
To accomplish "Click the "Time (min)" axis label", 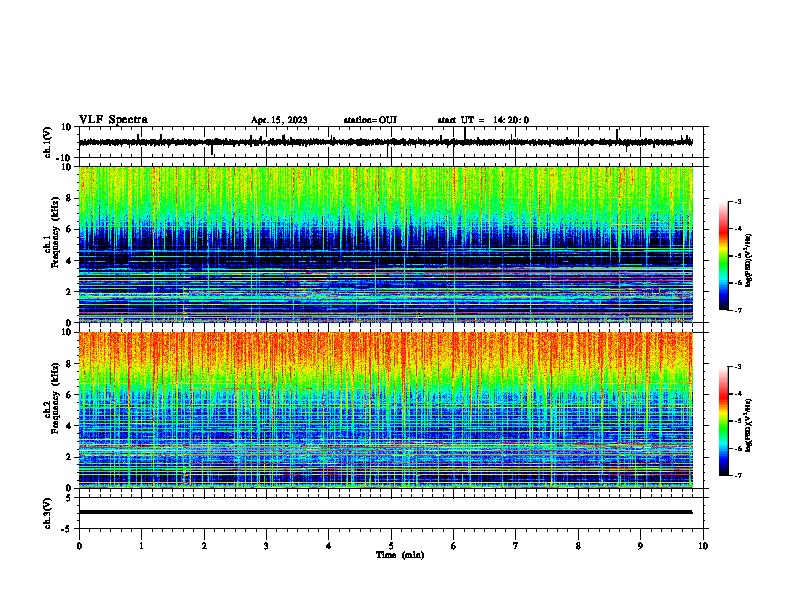I will pyautogui.click(x=400, y=555).
